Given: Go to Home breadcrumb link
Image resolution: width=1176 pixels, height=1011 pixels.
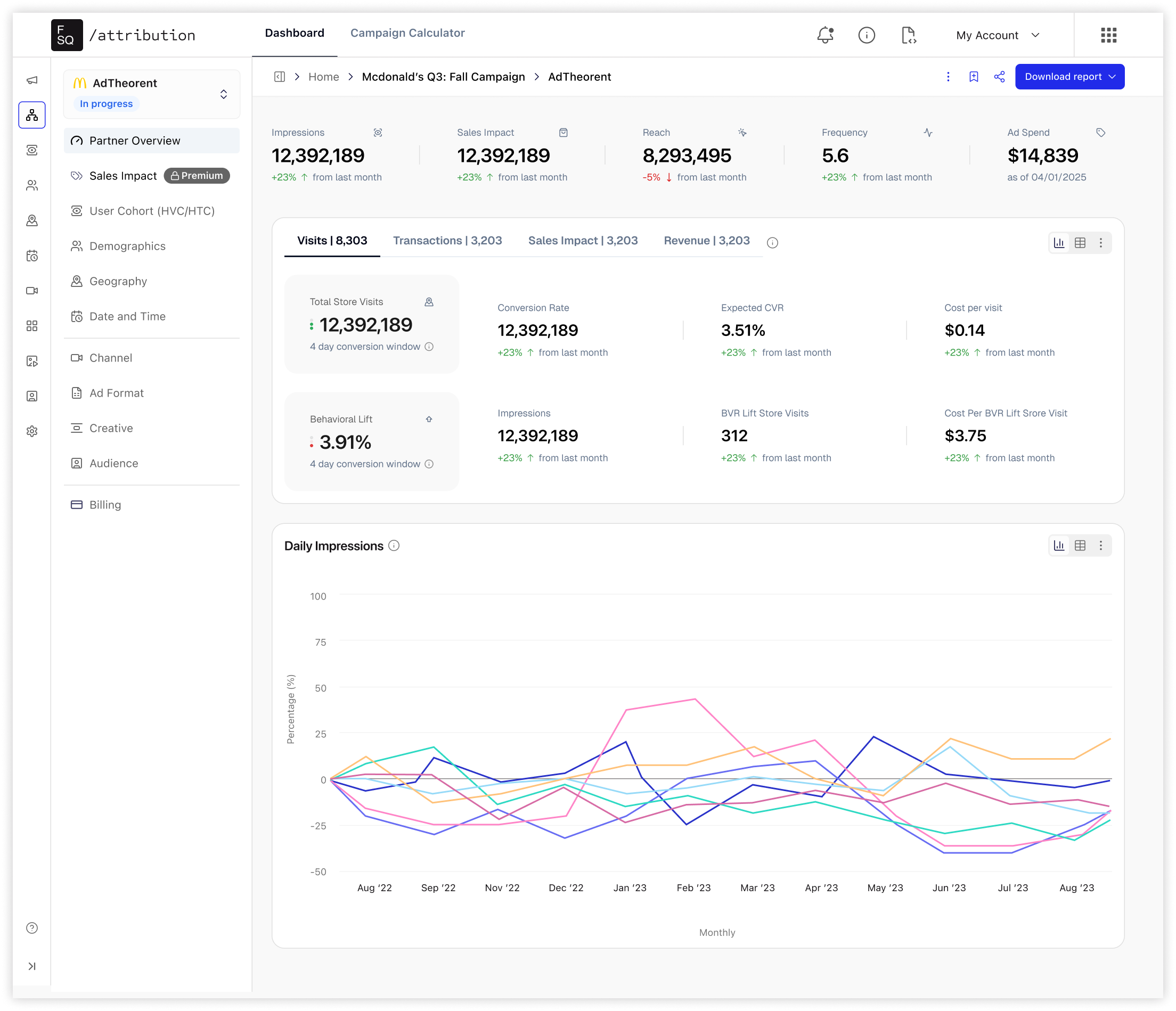Looking at the screenshot, I should coord(323,77).
